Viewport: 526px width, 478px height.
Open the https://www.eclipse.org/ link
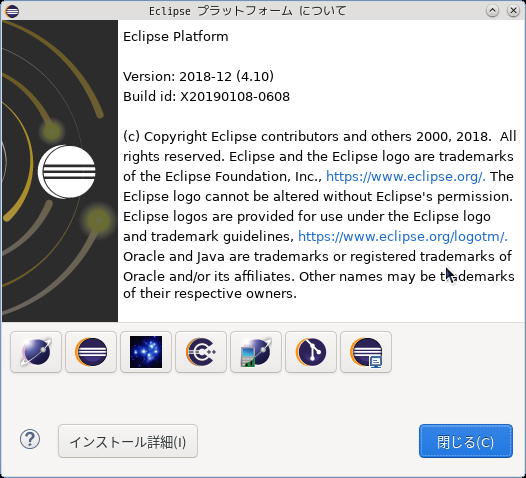[406, 176]
